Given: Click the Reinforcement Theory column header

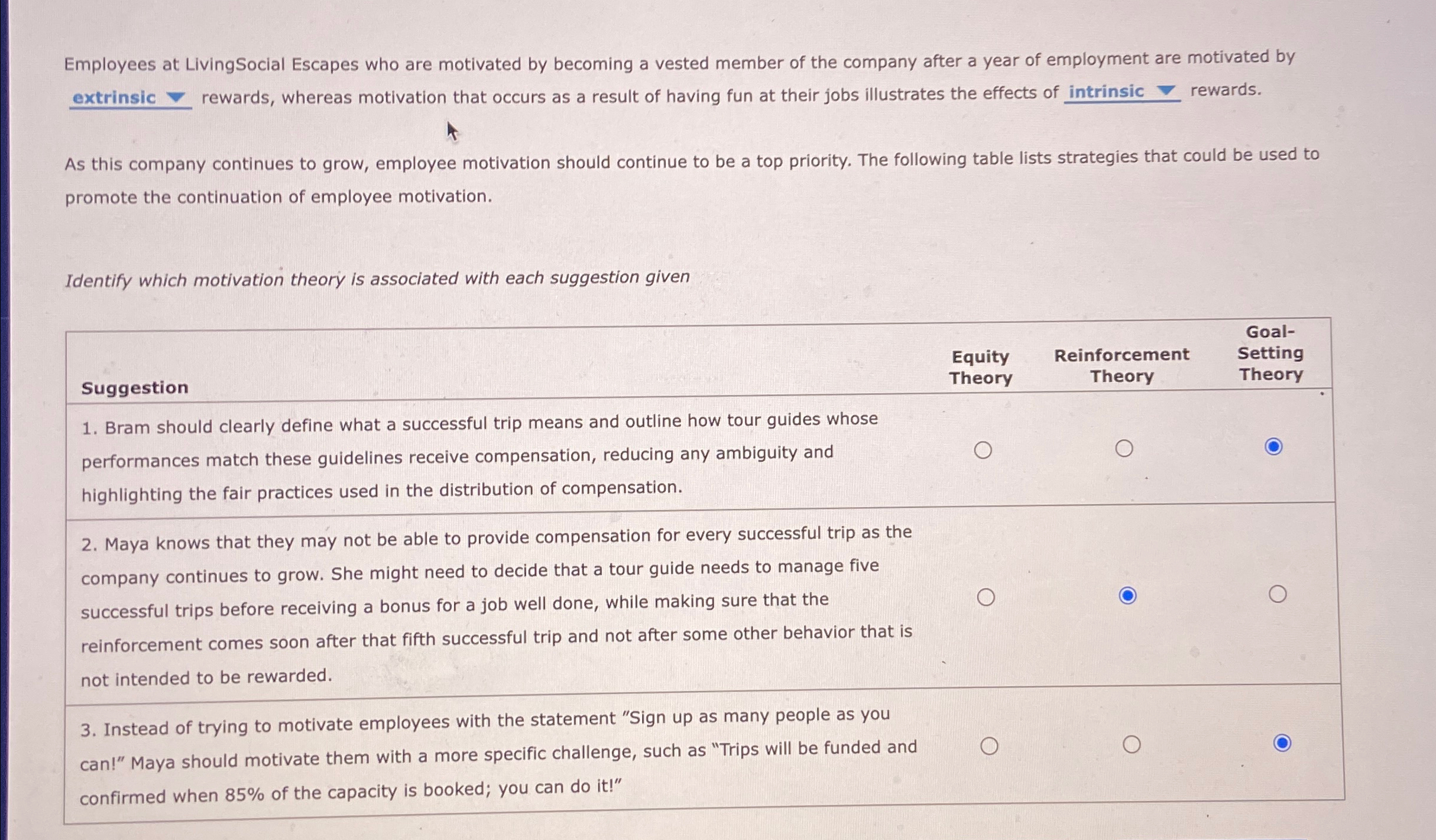Looking at the screenshot, I should [x=1121, y=365].
